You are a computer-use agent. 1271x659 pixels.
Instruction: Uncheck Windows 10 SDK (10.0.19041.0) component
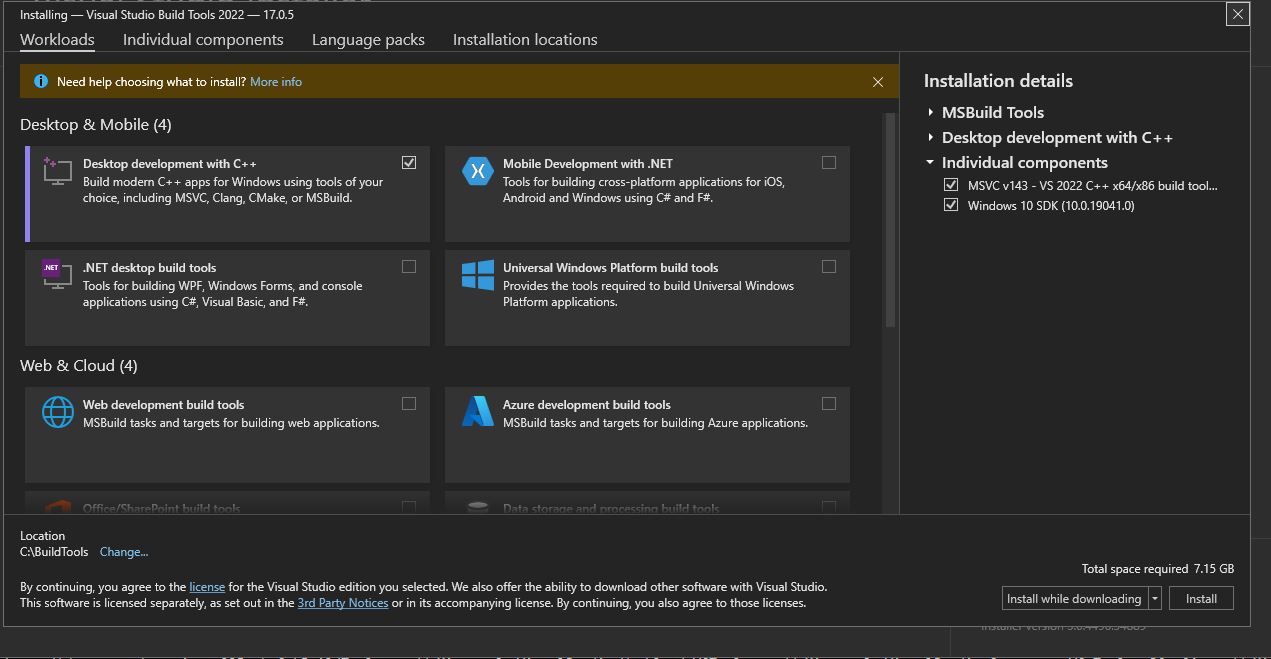pyautogui.click(x=951, y=205)
